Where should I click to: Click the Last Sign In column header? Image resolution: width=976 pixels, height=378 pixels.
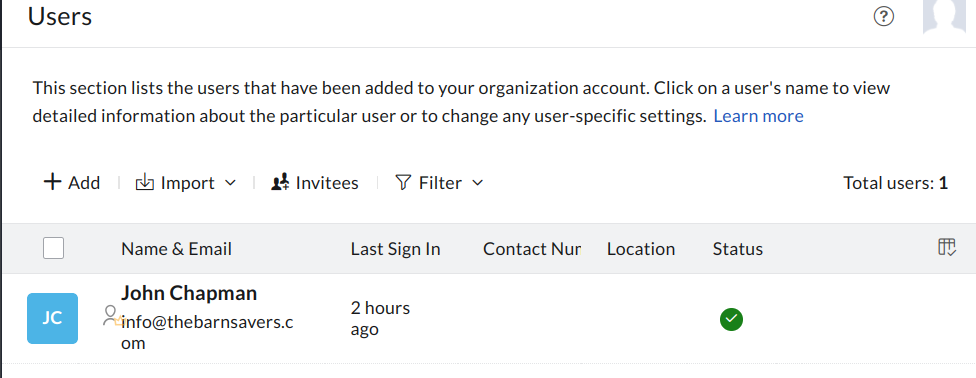click(395, 249)
